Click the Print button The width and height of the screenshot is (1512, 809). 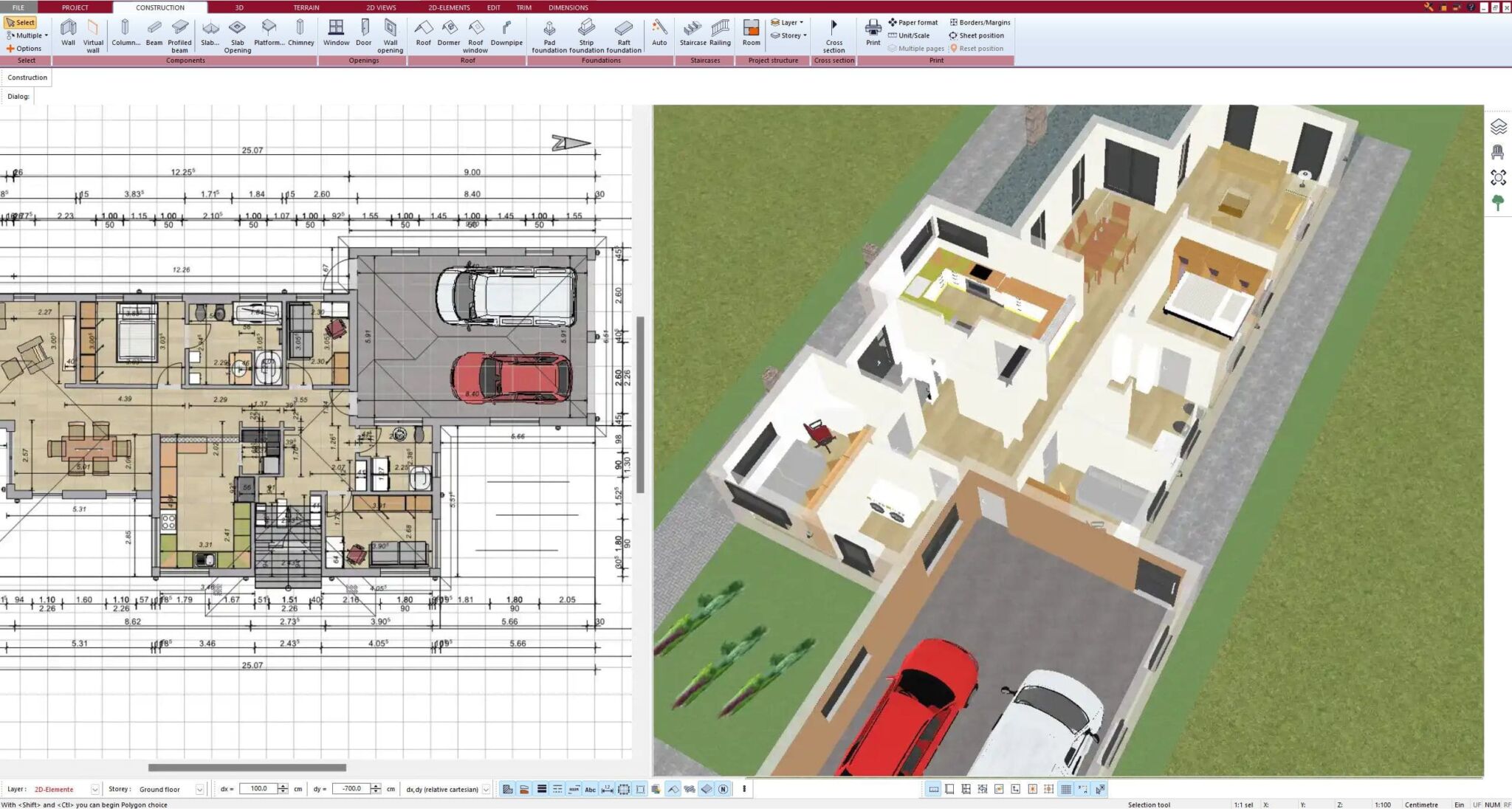873,31
